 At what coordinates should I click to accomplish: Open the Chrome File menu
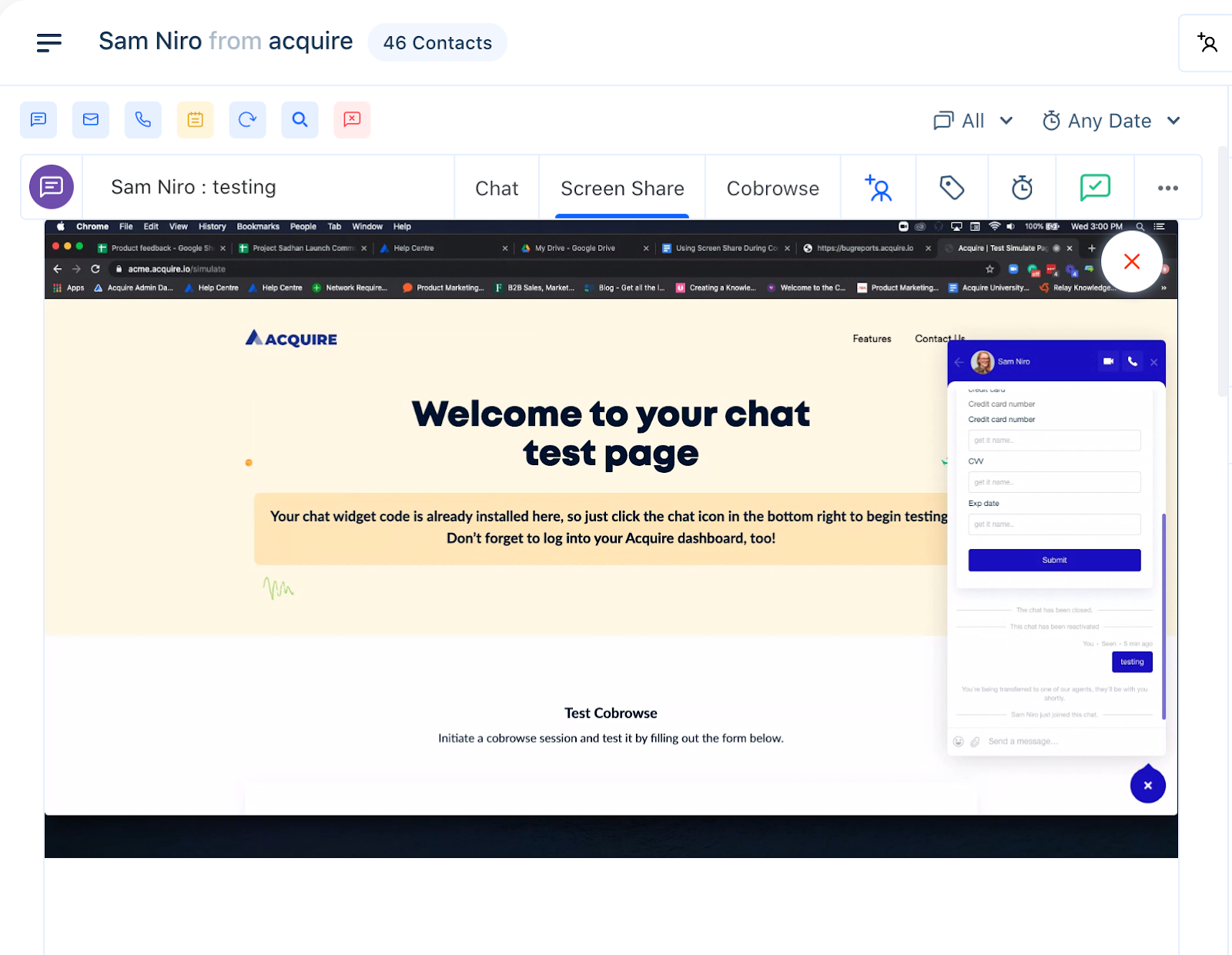(126, 226)
